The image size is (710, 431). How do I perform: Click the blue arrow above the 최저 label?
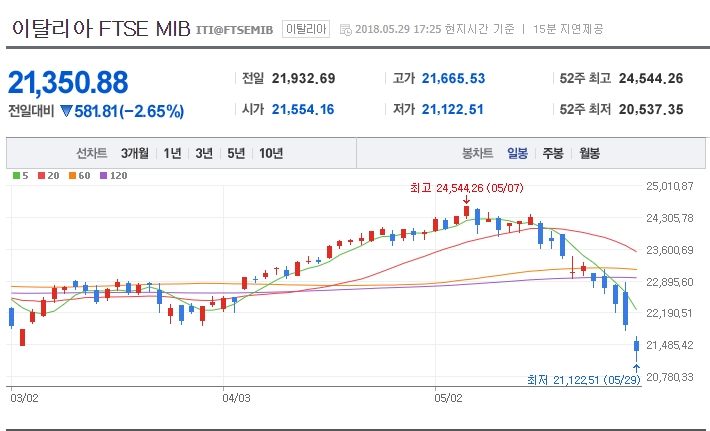click(636, 368)
